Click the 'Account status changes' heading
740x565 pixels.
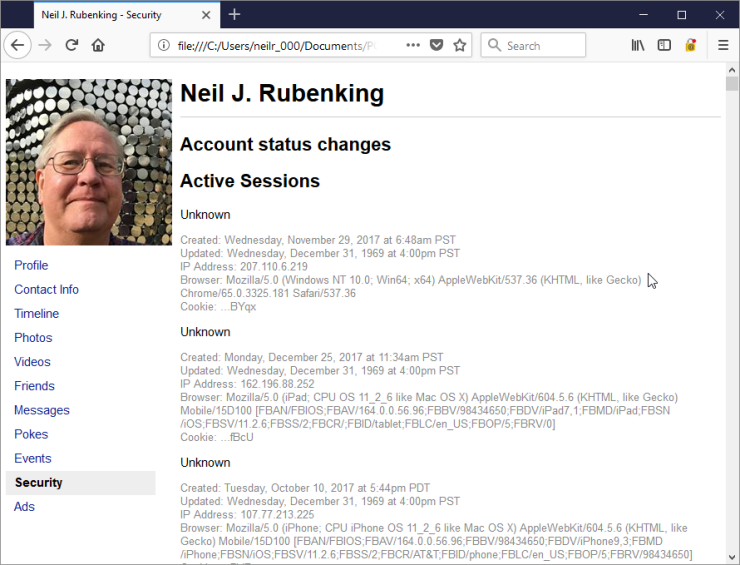pyautogui.click(x=286, y=144)
